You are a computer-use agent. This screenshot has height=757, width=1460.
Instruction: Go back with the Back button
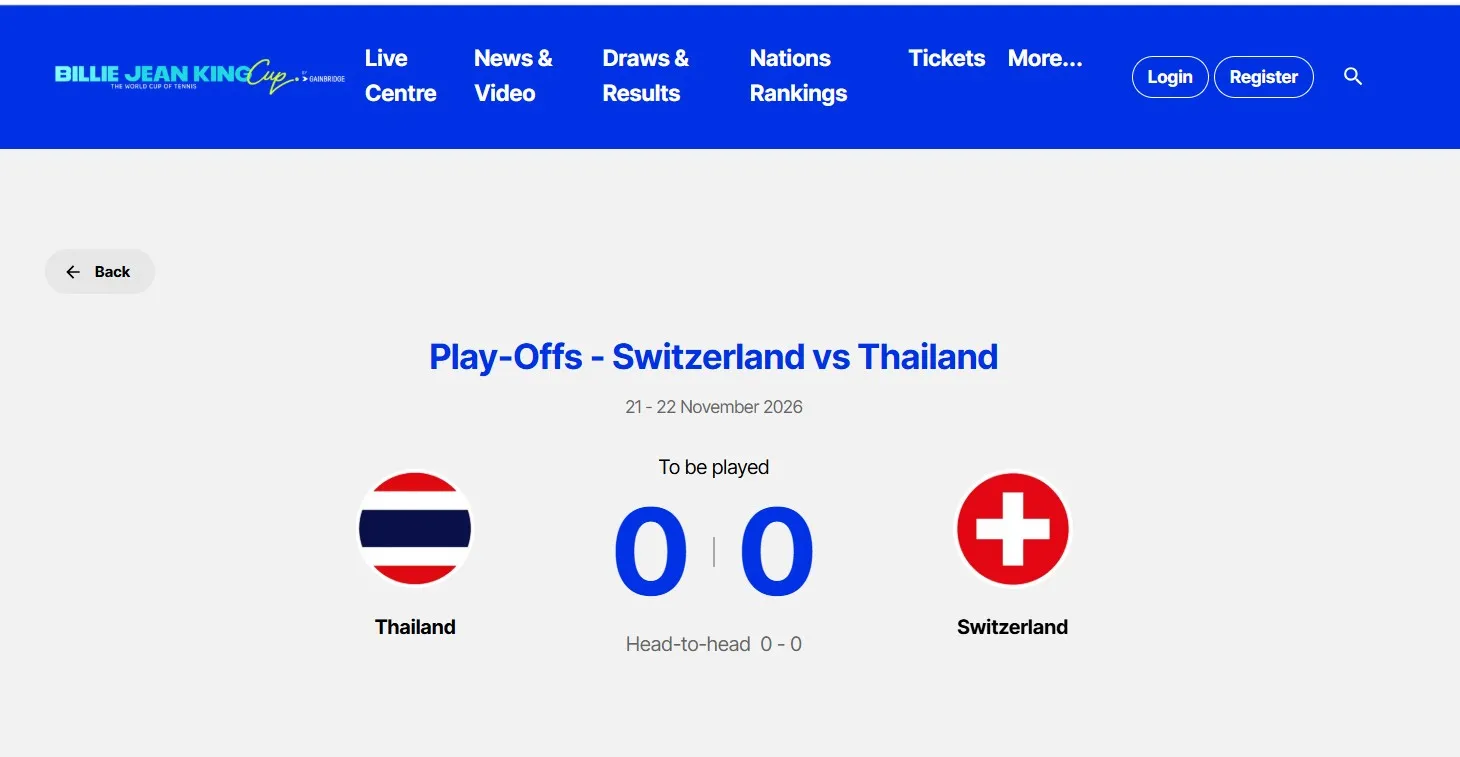pos(100,272)
